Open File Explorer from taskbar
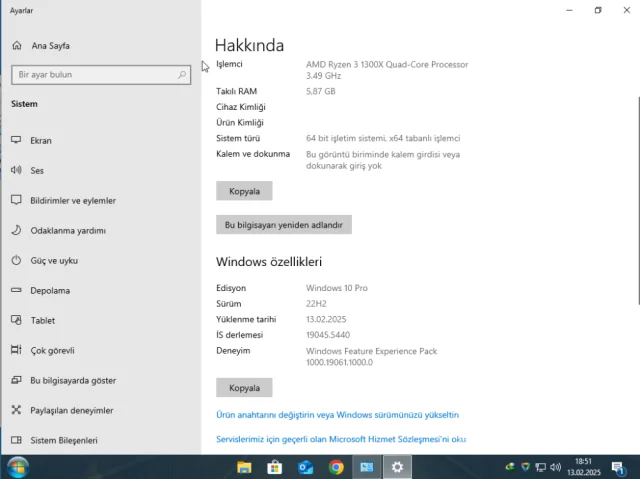 pyautogui.click(x=244, y=467)
